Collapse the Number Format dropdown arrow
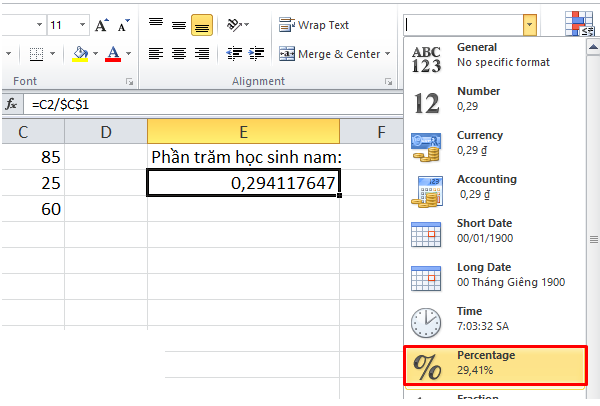Viewport: 600px width, 406px height. (530, 25)
